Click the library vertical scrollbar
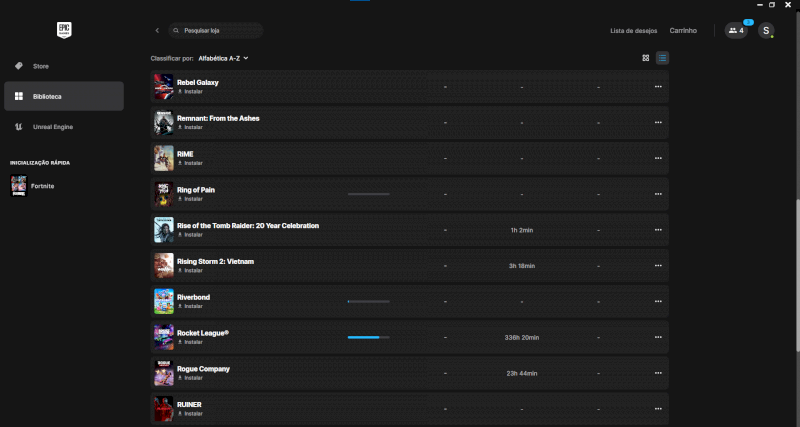 point(796,275)
